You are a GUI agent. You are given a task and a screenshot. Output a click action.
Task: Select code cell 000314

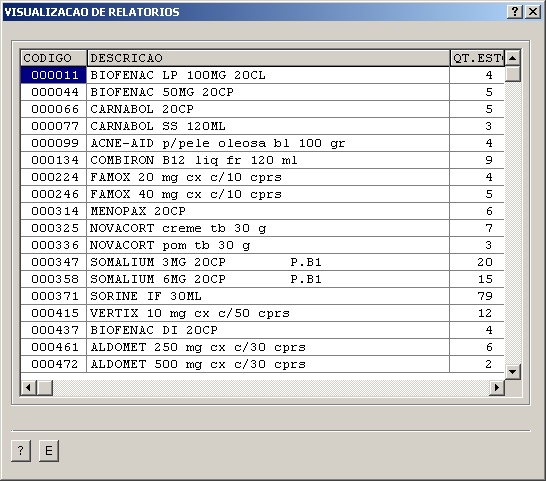tap(54, 211)
